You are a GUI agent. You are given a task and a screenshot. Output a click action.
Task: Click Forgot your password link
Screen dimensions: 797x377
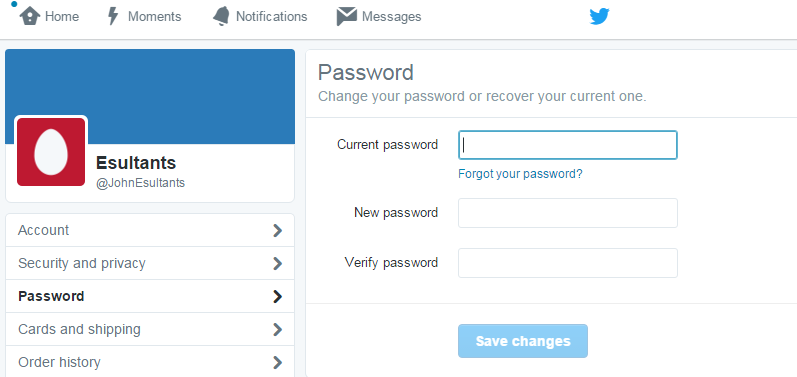tap(520, 174)
